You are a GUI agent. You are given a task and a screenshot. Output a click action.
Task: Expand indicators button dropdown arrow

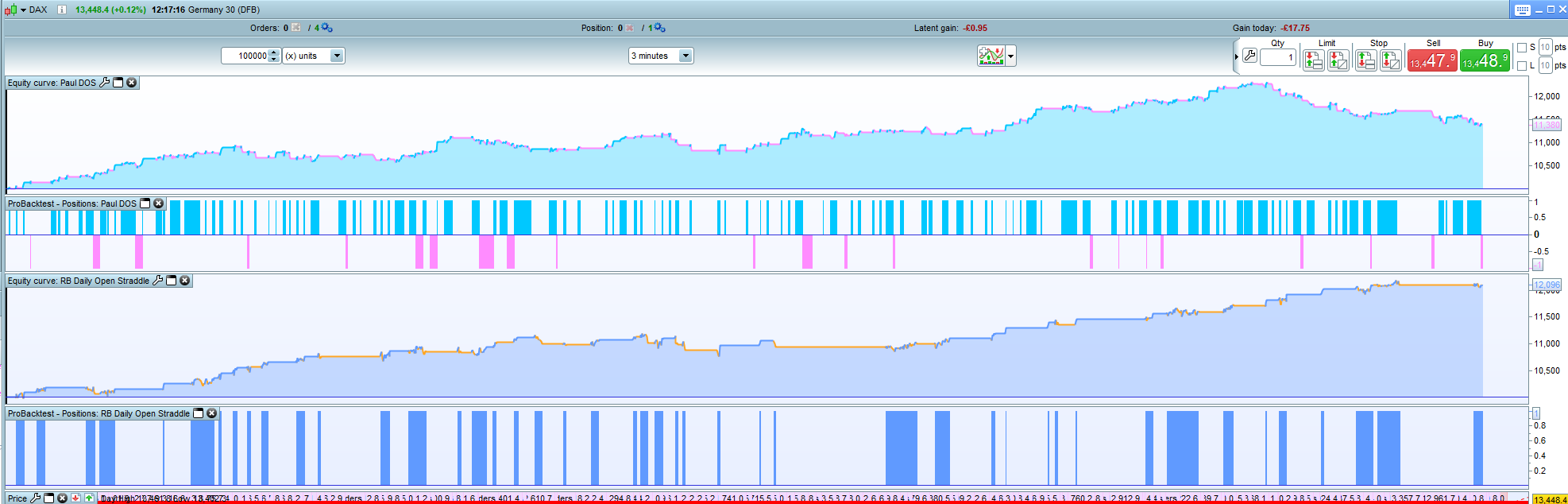1010,56
